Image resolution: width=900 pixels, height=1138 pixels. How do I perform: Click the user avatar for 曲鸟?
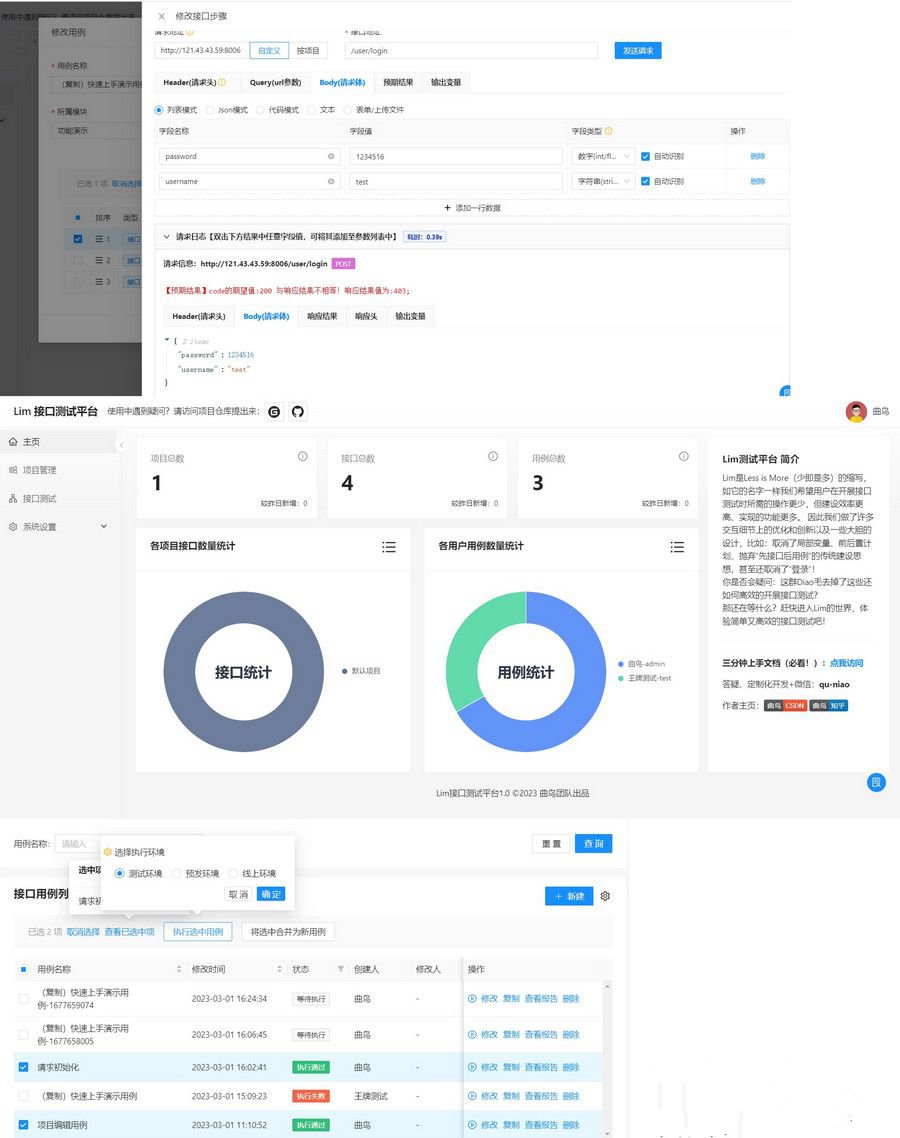coord(856,412)
